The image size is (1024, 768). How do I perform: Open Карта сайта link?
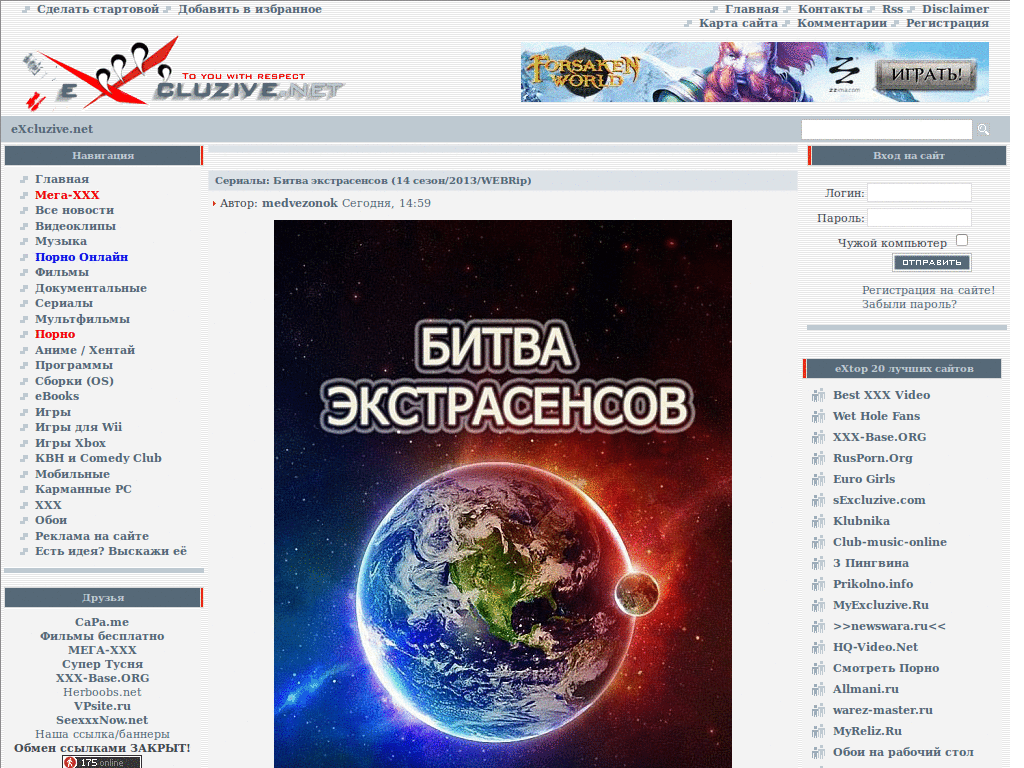coord(738,24)
